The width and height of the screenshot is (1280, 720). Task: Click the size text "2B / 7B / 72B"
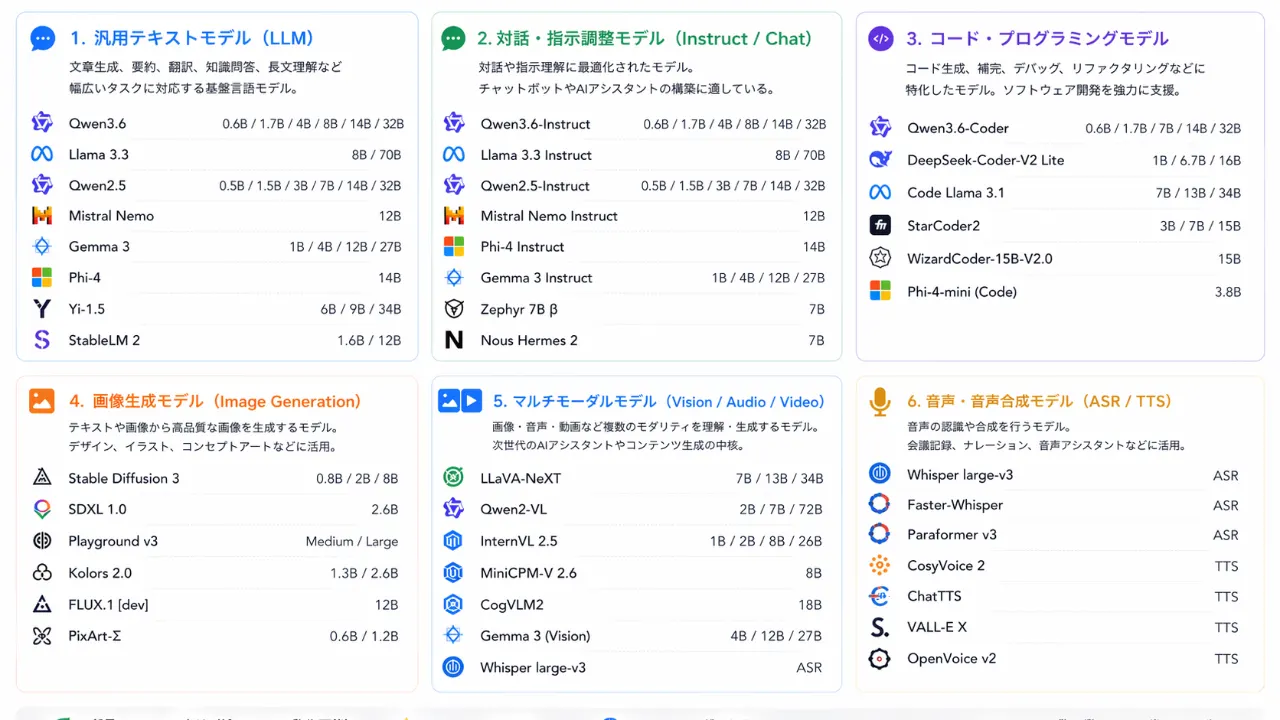pyautogui.click(x=781, y=509)
